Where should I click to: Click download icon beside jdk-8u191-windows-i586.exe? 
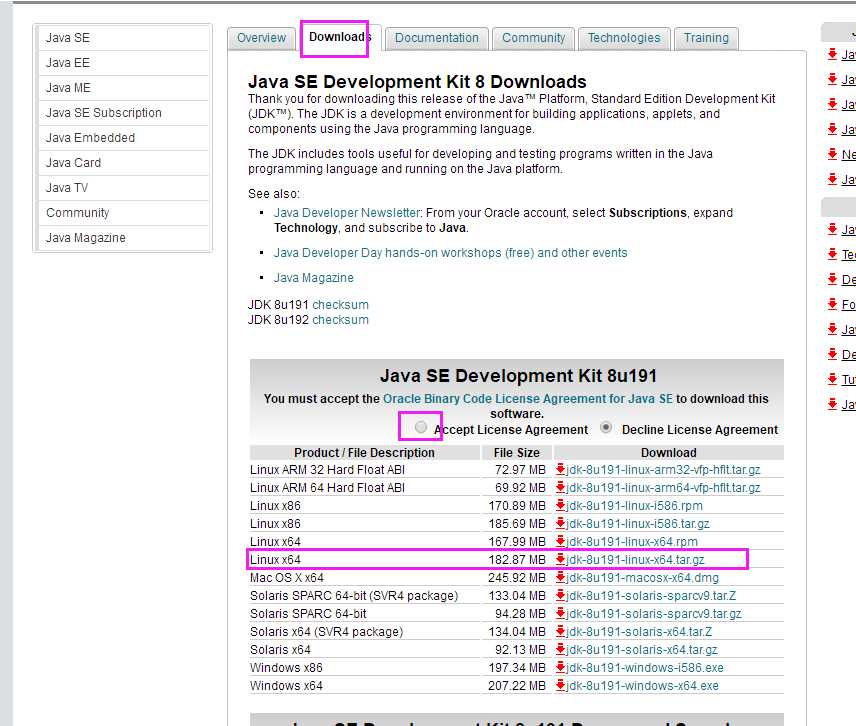click(560, 668)
